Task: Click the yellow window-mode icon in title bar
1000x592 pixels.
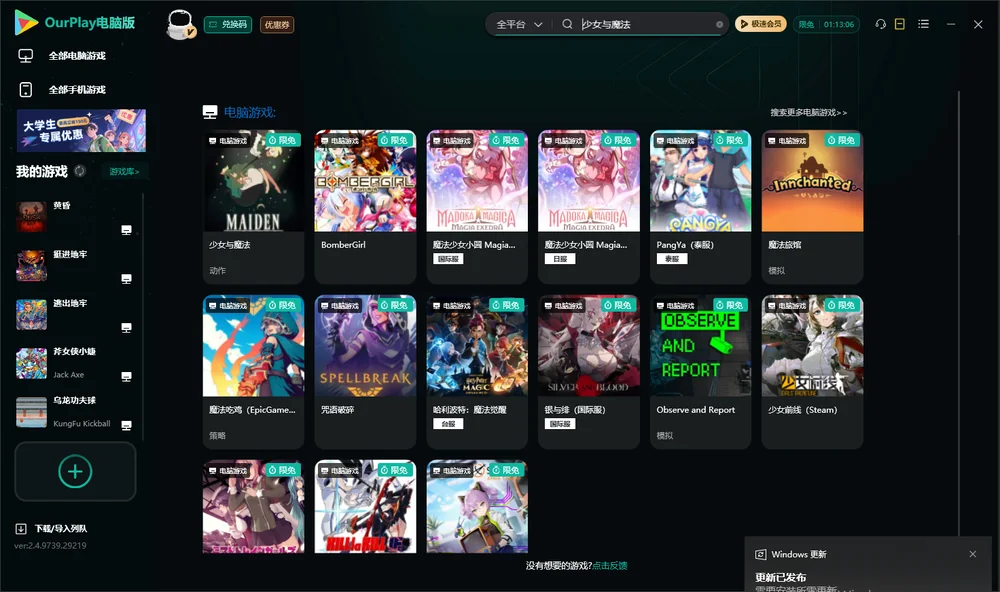Action: [x=899, y=24]
